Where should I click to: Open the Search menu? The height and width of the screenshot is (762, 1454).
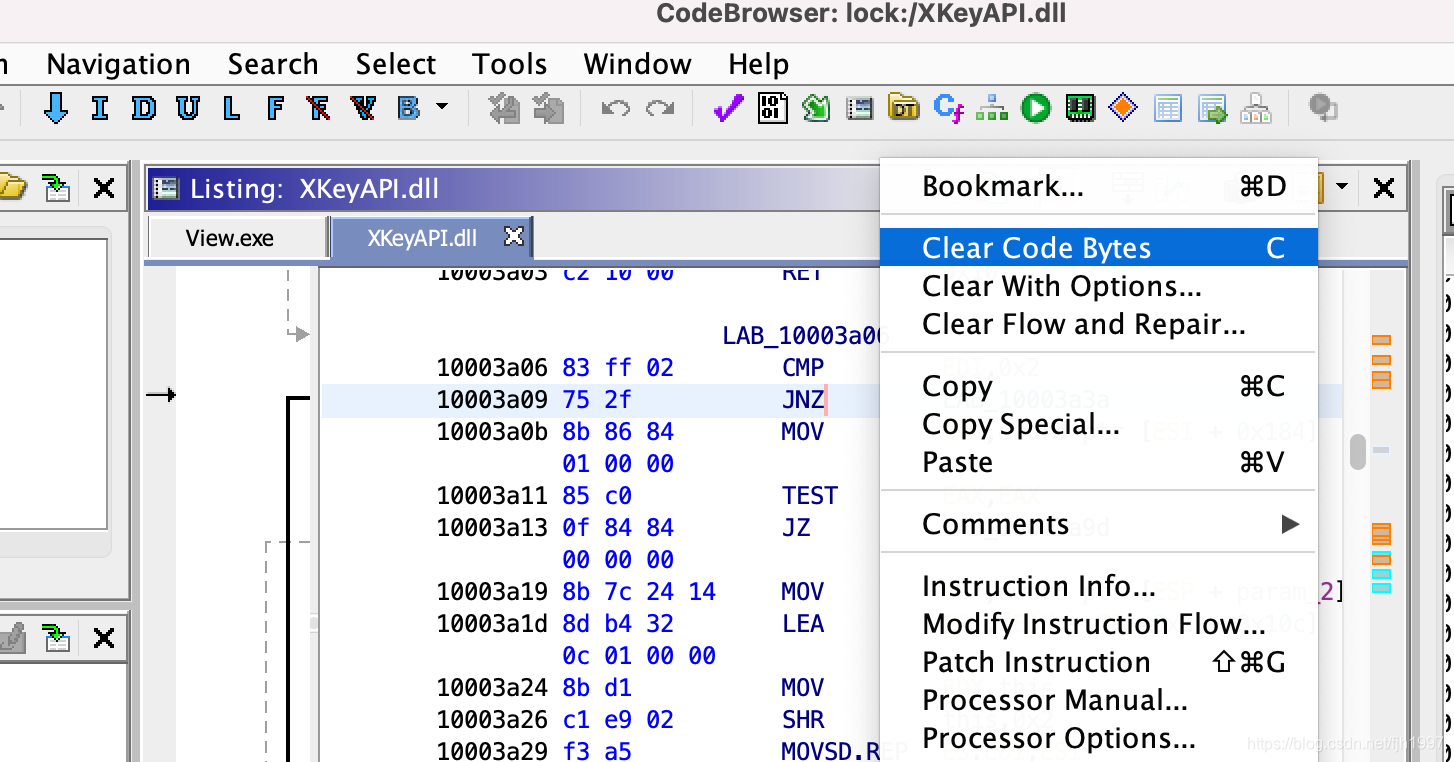click(x=273, y=64)
